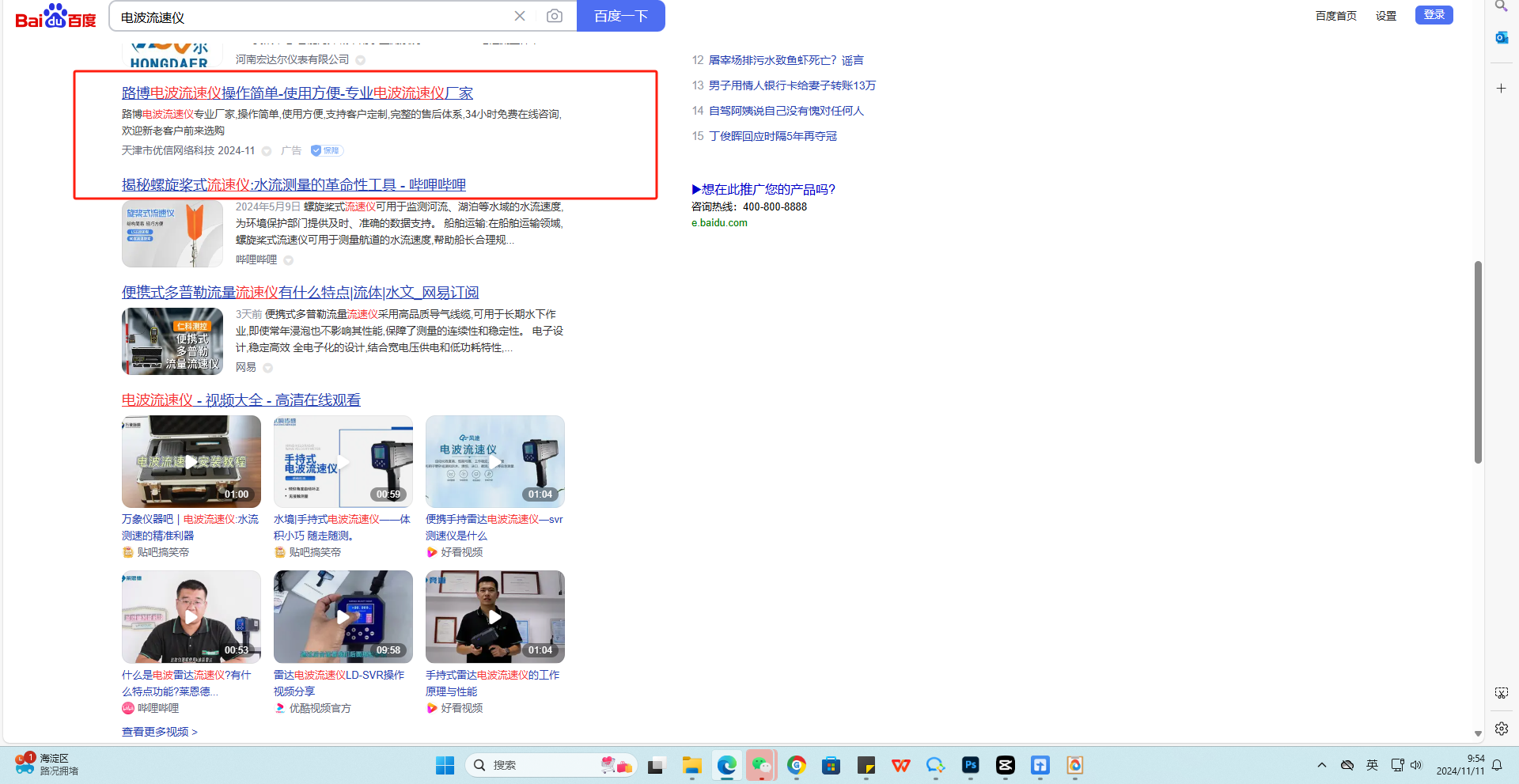Open Photoshop from the taskbar

point(971,765)
